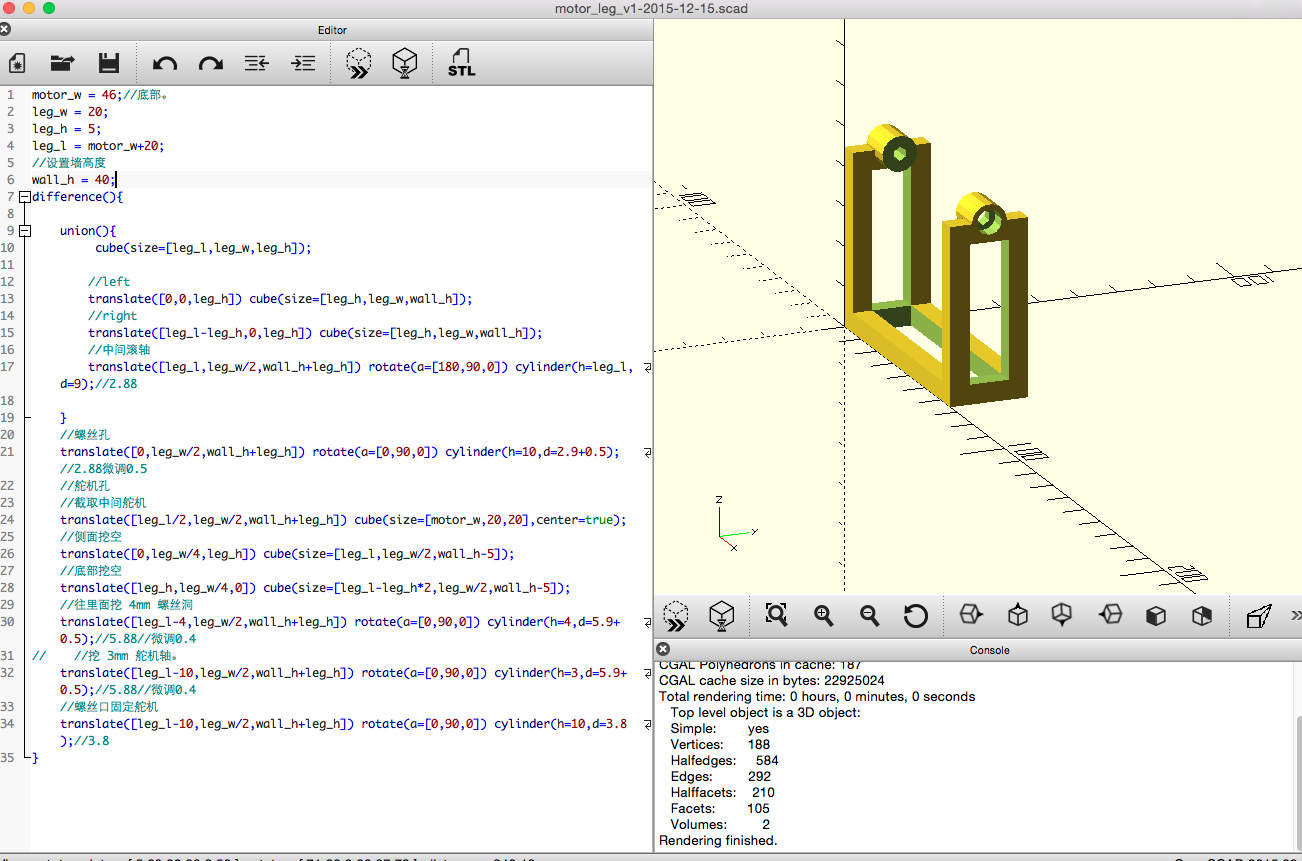This screenshot has height=861, width=1302.
Task: Unindent the selected code lines
Action: pos(257,63)
